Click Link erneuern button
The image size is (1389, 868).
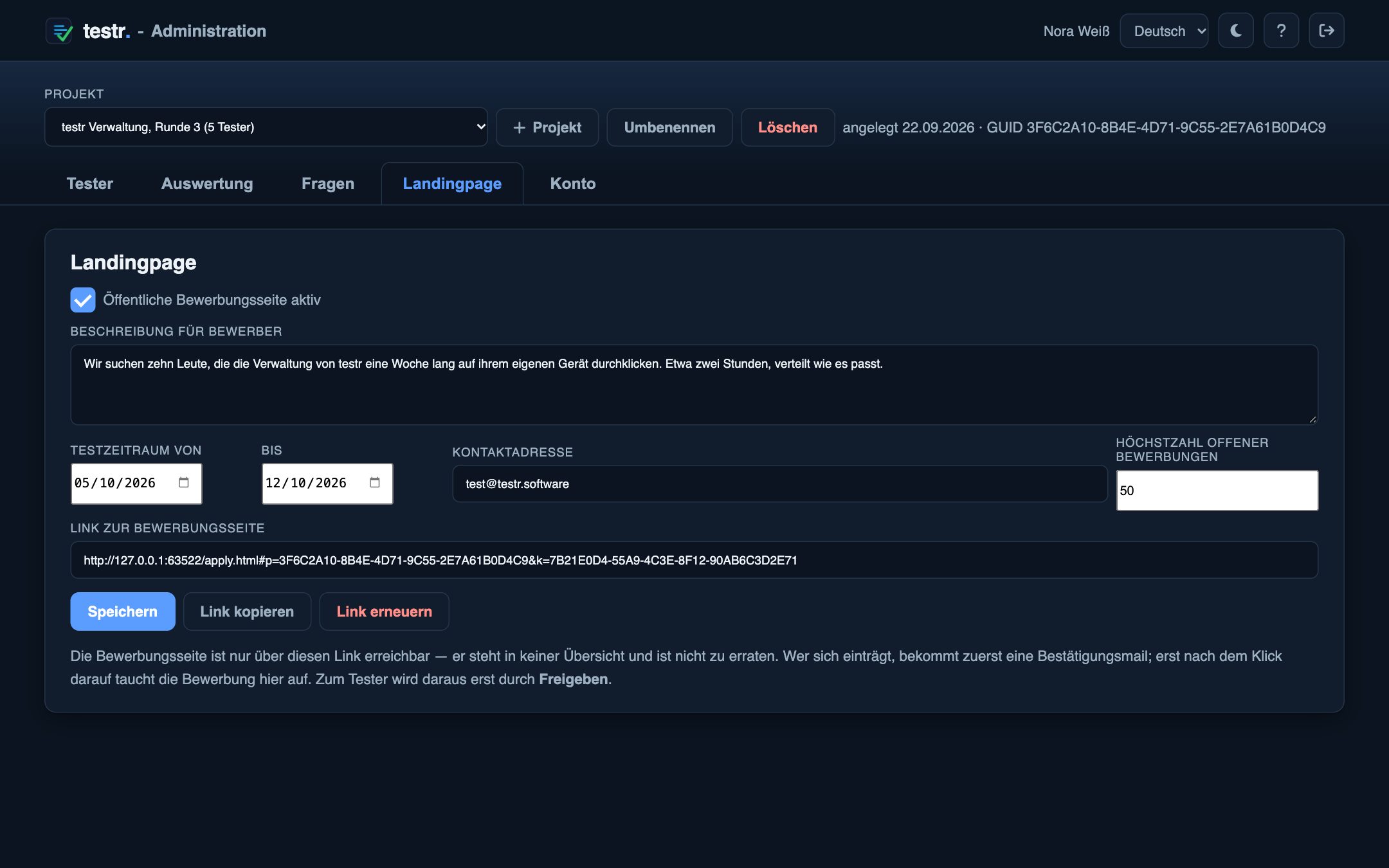click(x=385, y=611)
